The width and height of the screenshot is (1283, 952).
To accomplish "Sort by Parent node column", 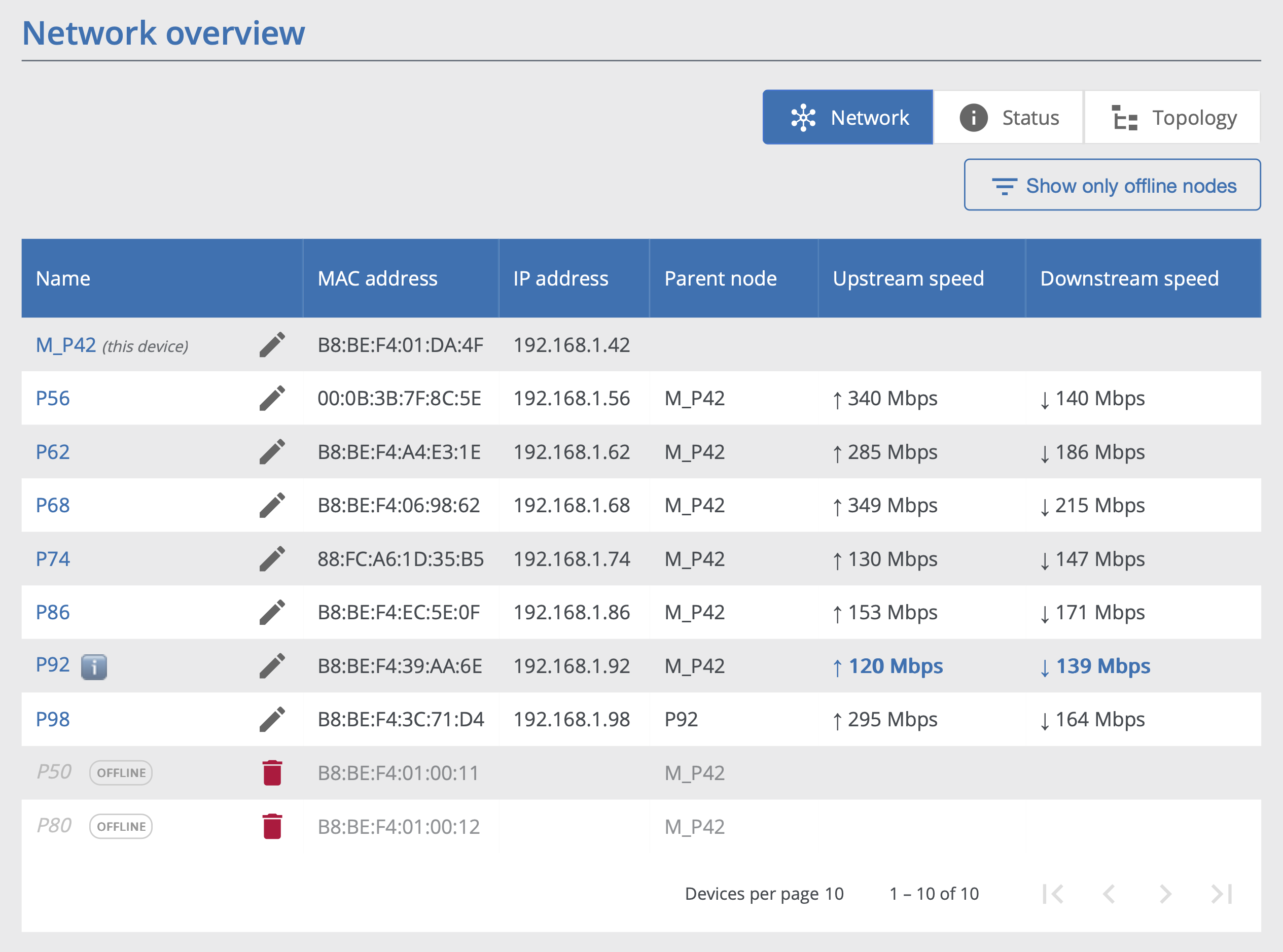I will [x=734, y=278].
